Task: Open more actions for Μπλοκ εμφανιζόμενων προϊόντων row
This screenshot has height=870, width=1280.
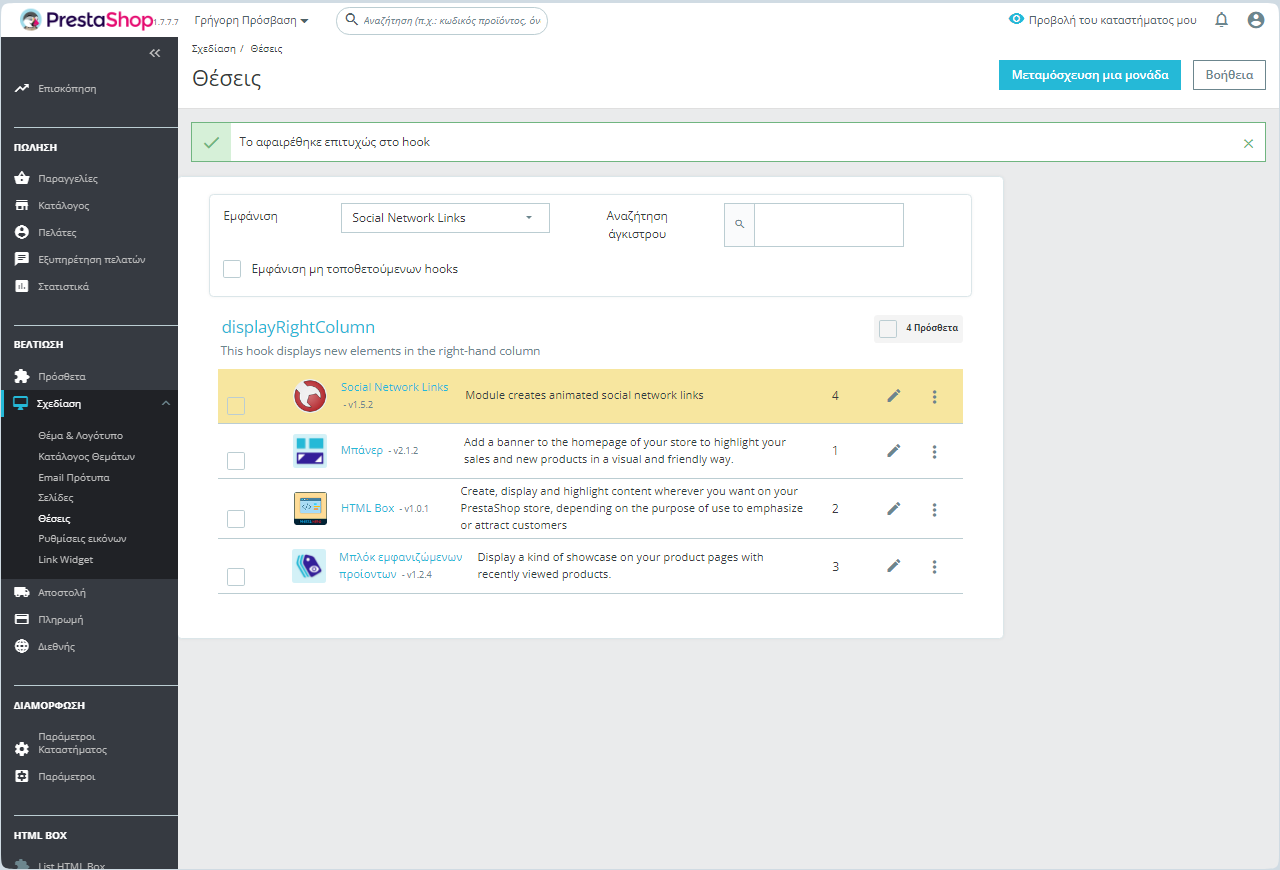Action: pos(935,566)
